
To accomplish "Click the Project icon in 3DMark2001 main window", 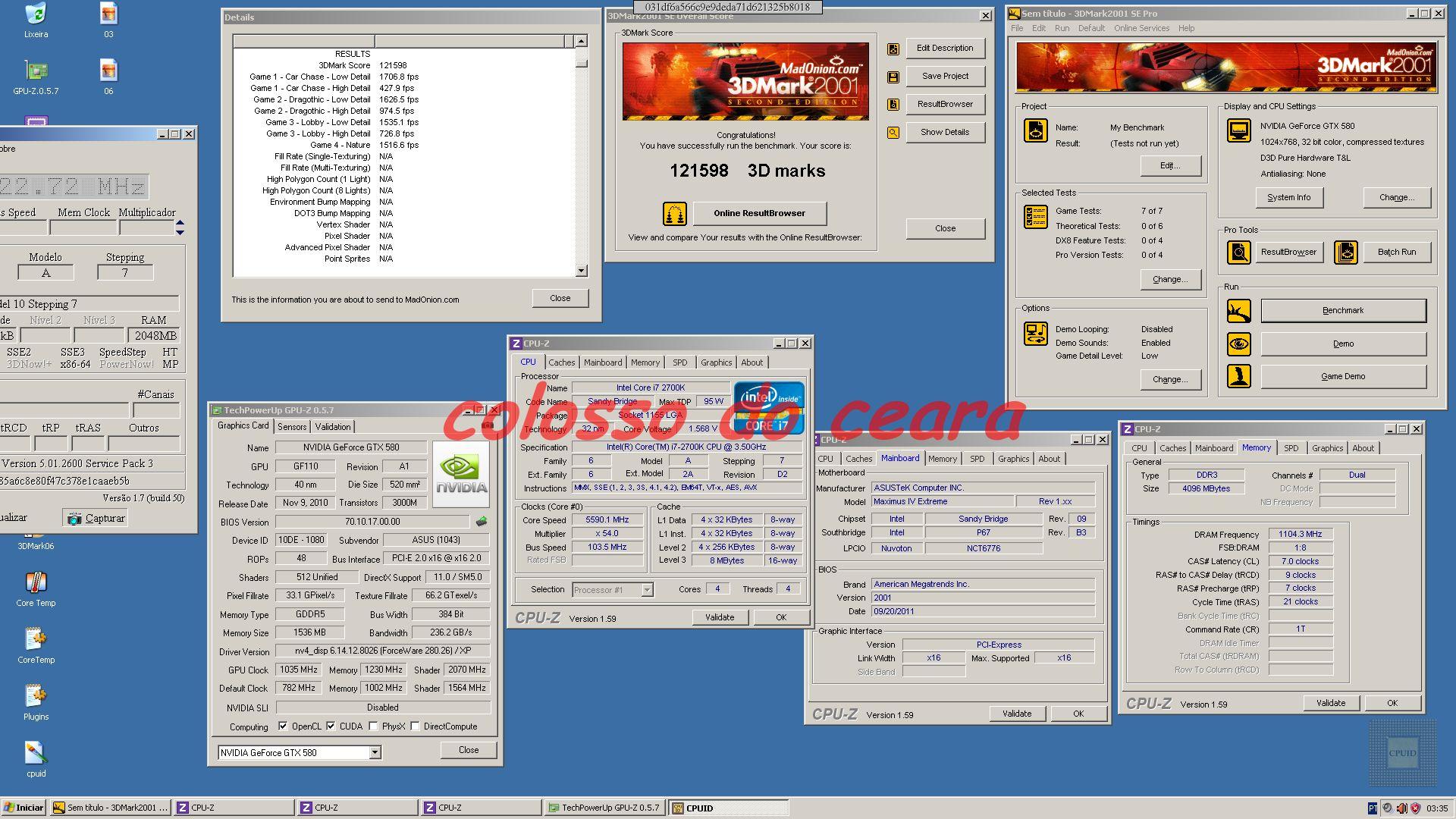I will 1036,130.
